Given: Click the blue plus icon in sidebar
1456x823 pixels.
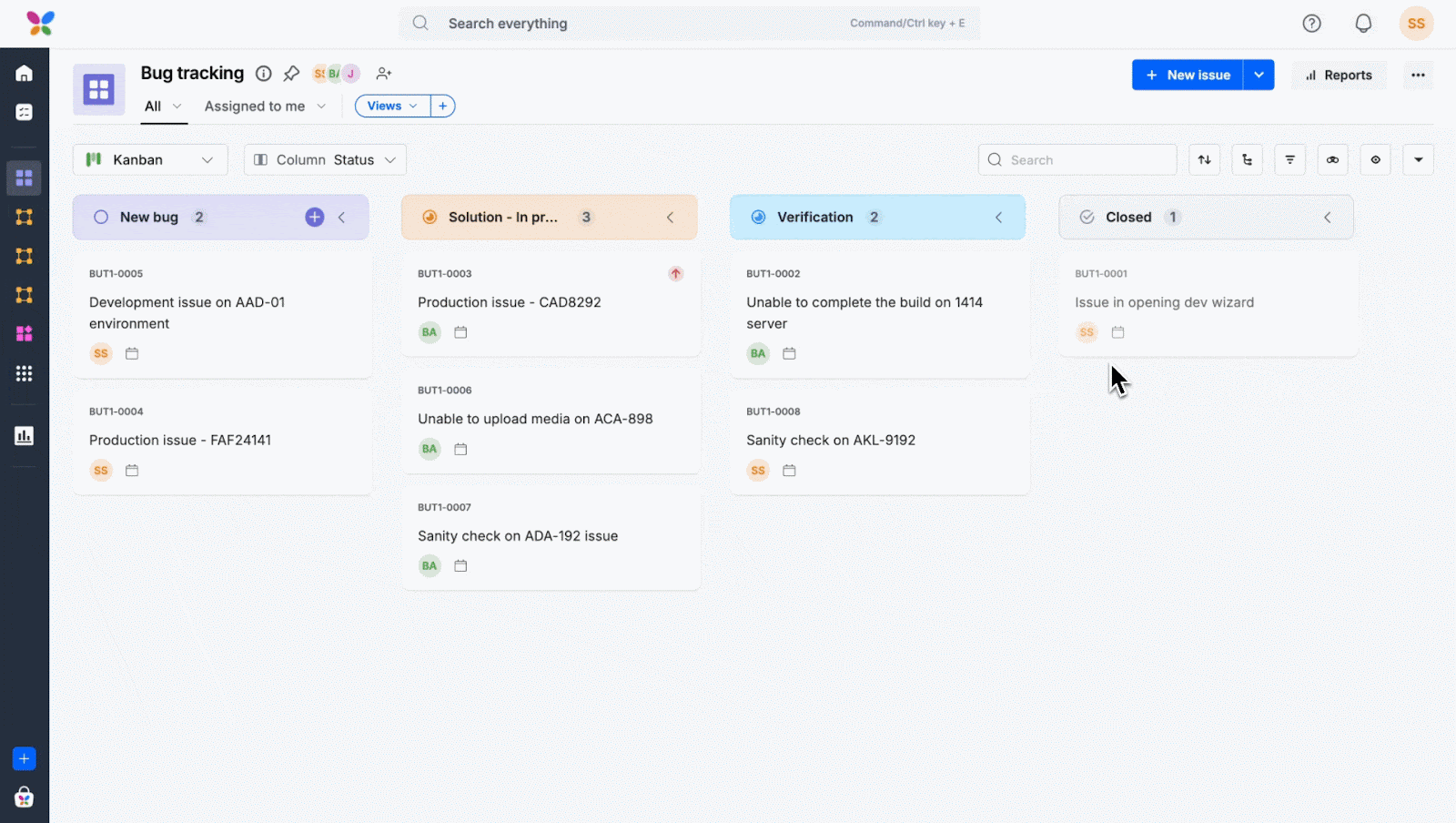Looking at the screenshot, I should tap(25, 758).
